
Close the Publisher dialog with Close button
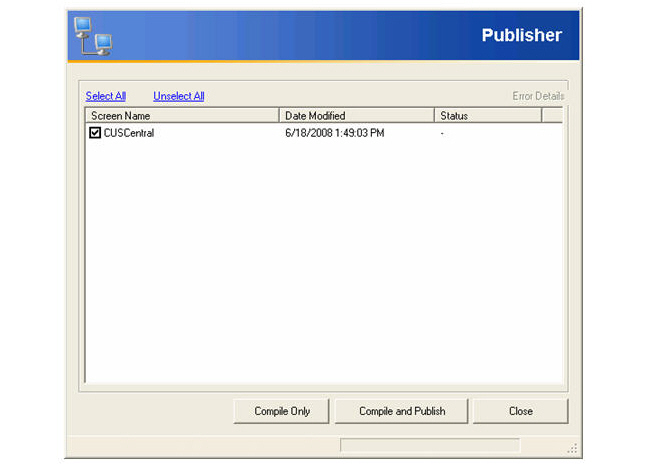tap(521, 411)
